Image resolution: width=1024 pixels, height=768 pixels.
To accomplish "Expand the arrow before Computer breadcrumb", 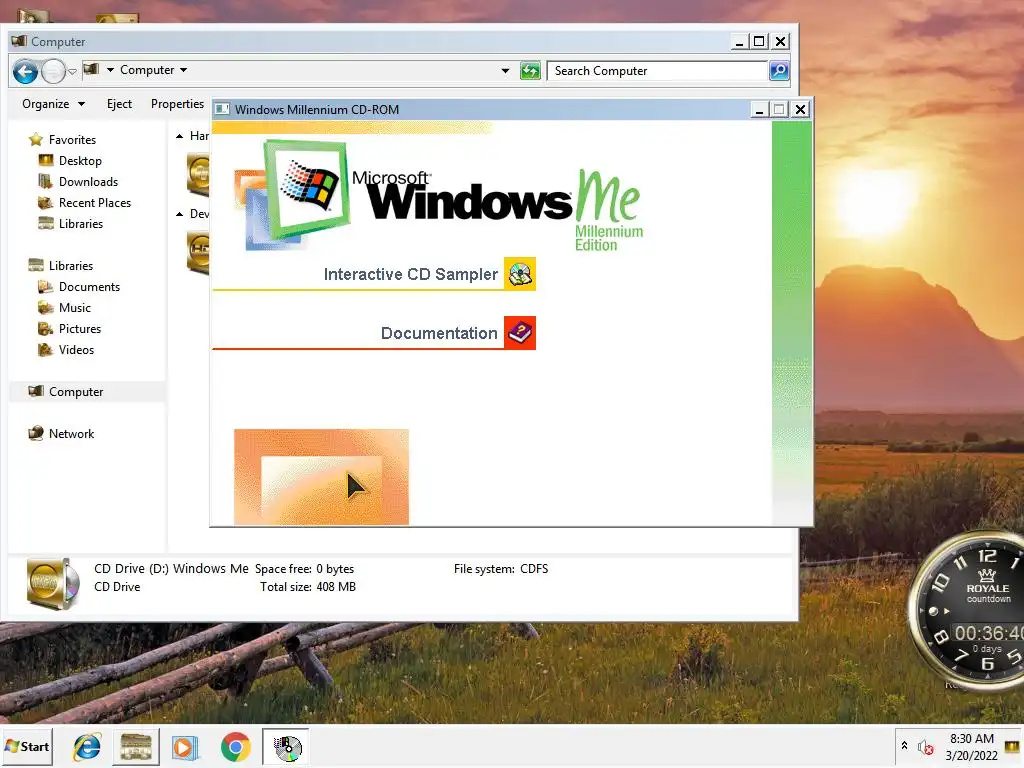I will tap(110, 70).
